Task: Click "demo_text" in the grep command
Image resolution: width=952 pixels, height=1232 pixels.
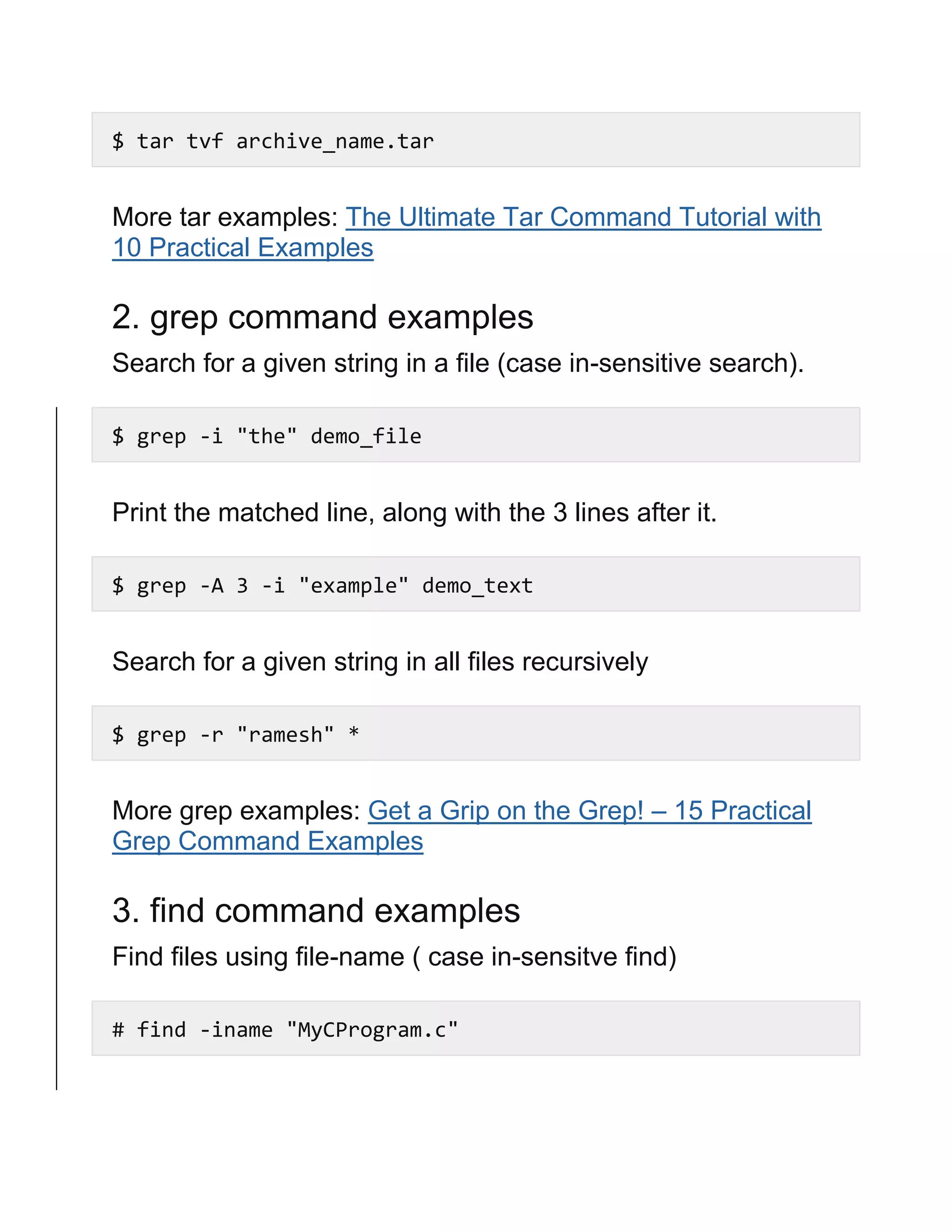Action: [x=477, y=586]
